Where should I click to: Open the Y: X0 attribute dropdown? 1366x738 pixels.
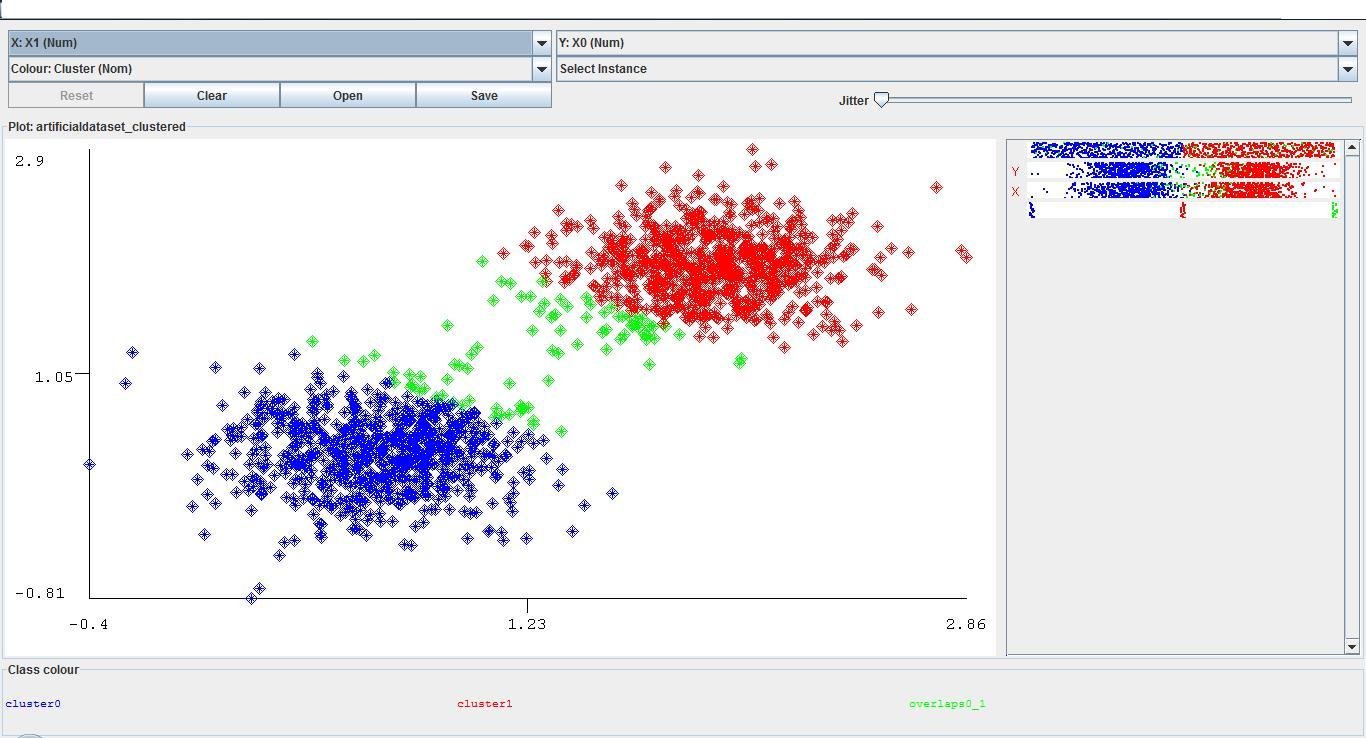point(1349,42)
